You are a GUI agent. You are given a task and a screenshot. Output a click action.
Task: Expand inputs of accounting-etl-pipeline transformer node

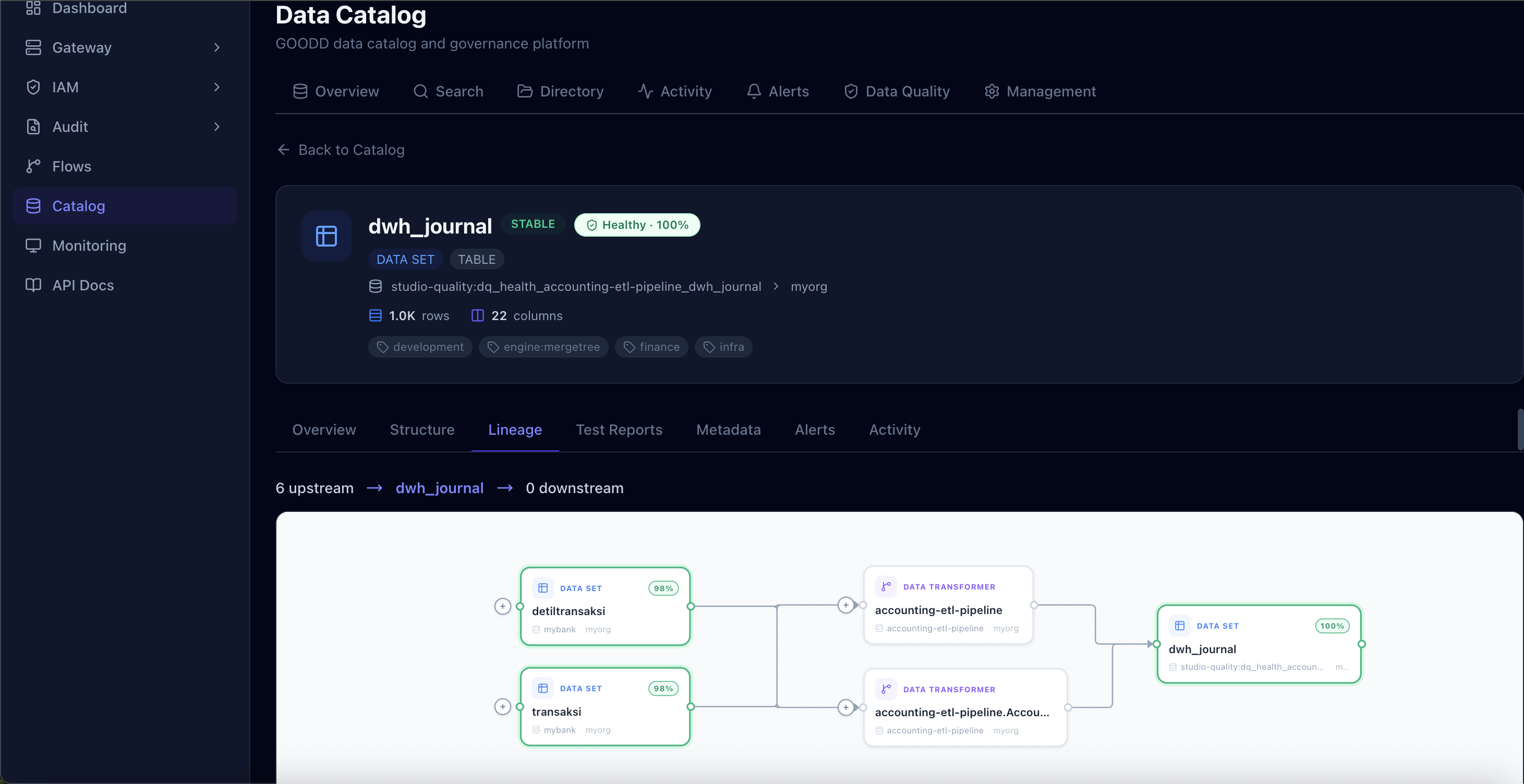pyautogui.click(x=846, y=605)
